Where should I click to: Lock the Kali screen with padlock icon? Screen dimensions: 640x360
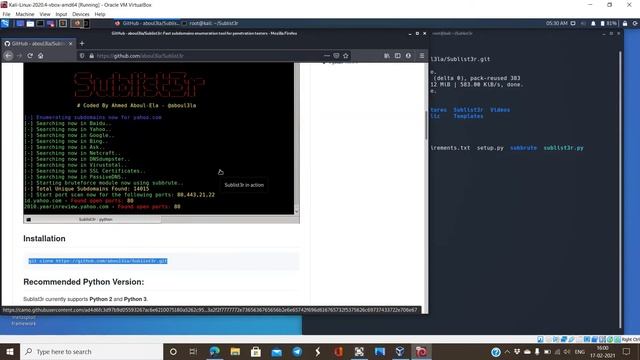point(624,23)
